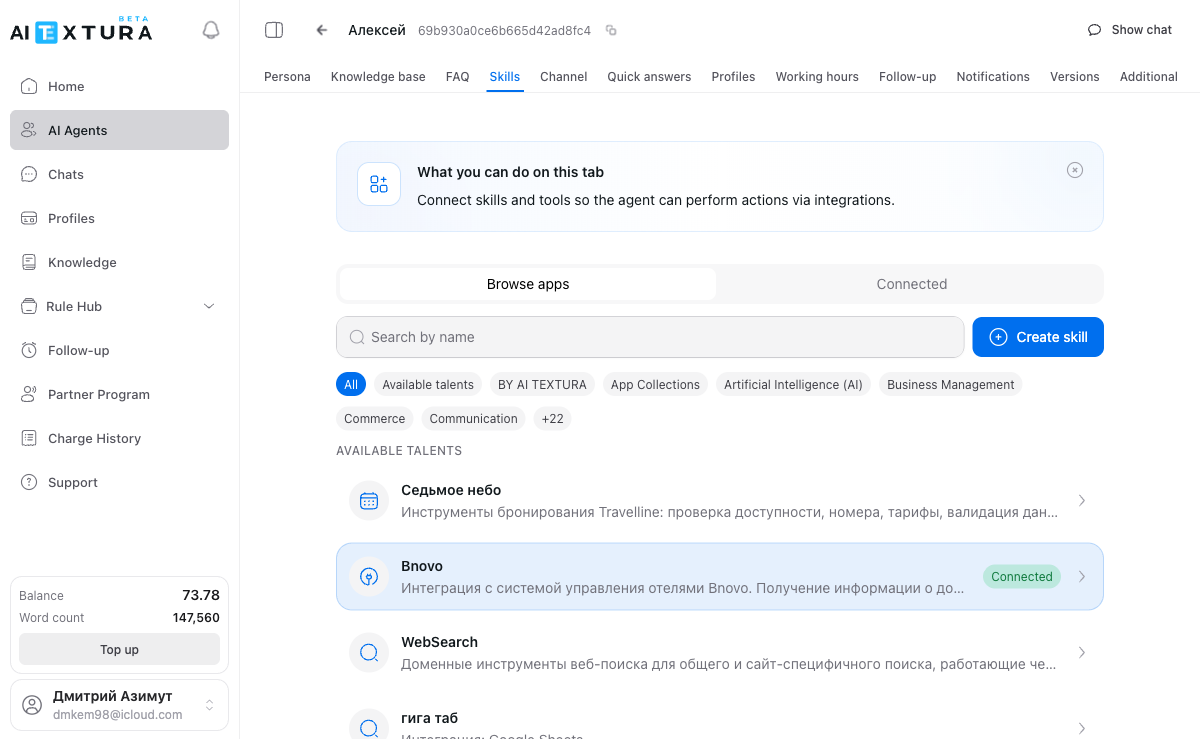The height and width of the screenshot is (739, 1200).
Task: Open the Notifications tab
Action: point(993,76)
